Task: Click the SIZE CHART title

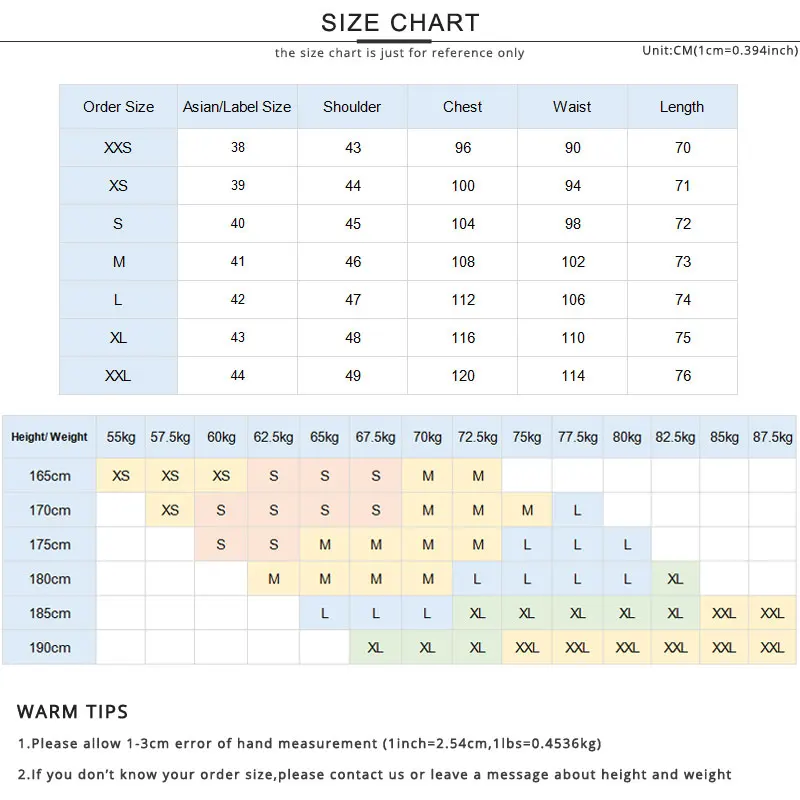Action: [x=400, y=23]
